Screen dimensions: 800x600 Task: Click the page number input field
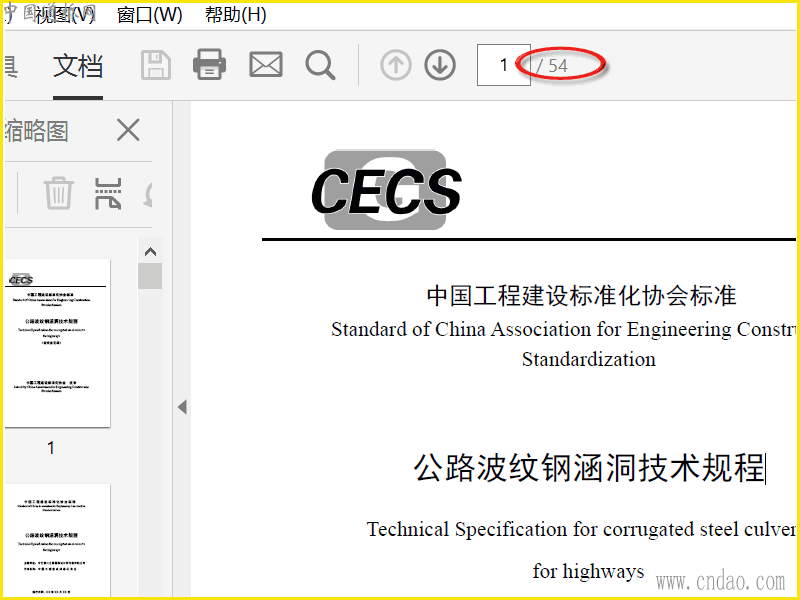click(504, 65)
